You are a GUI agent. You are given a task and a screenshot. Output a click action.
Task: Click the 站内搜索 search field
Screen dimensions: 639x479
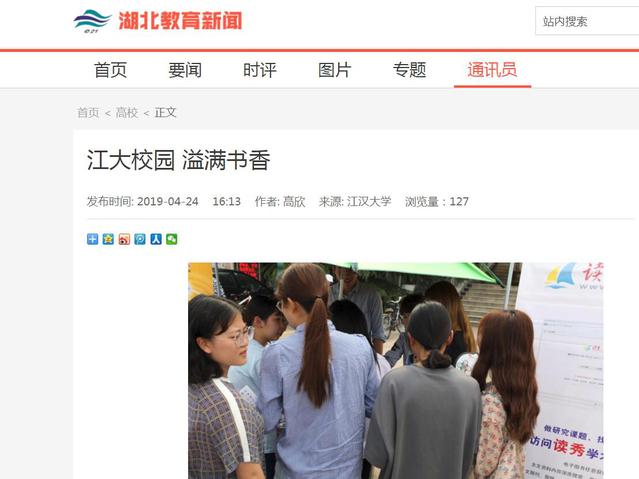(587, 21)
